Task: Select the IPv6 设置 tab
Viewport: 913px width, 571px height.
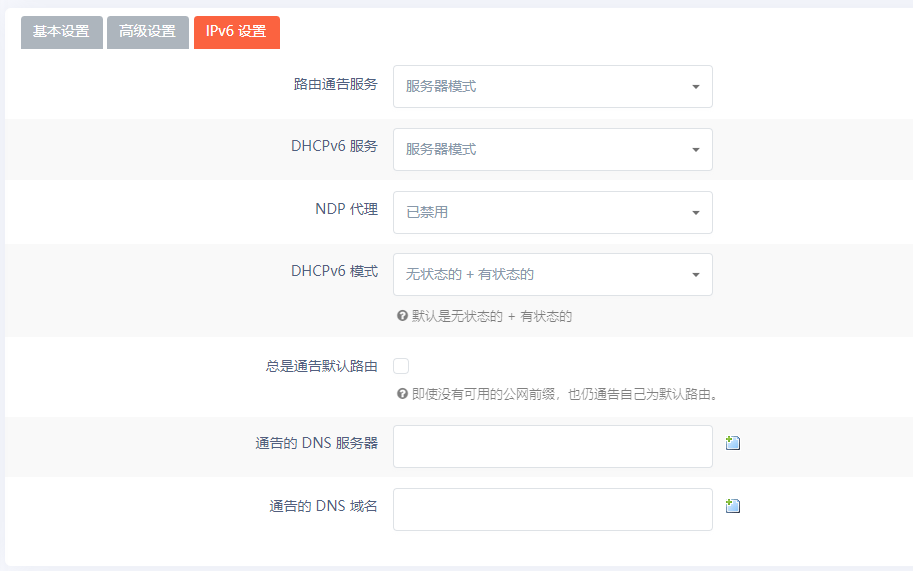Action: [x=236, y=32]
